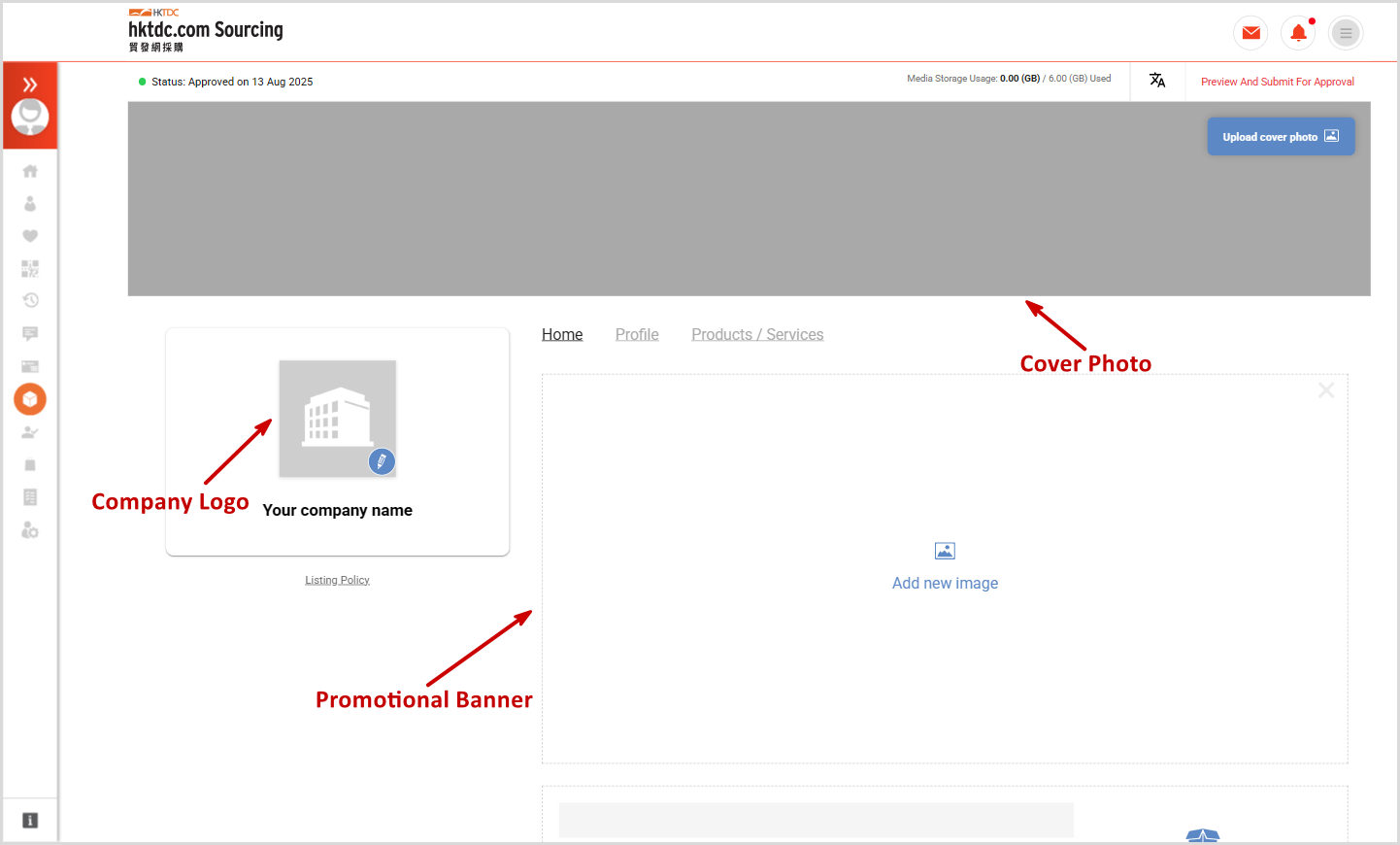Screen dimensions: 1400x845
Task: Edit company logo with pencil icon
Action: click(382, 461)
